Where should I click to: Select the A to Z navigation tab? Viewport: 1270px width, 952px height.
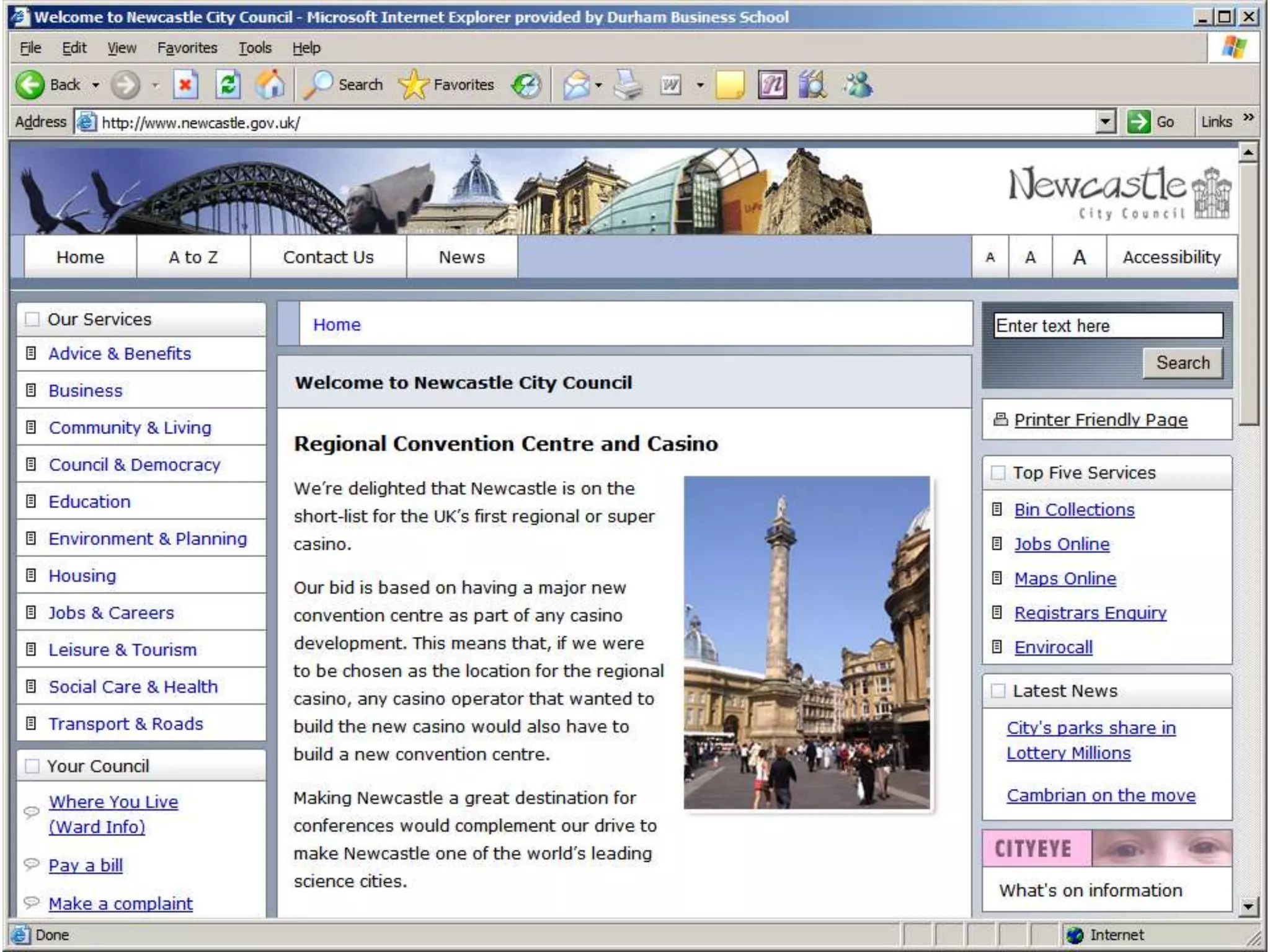coord(193,257)
